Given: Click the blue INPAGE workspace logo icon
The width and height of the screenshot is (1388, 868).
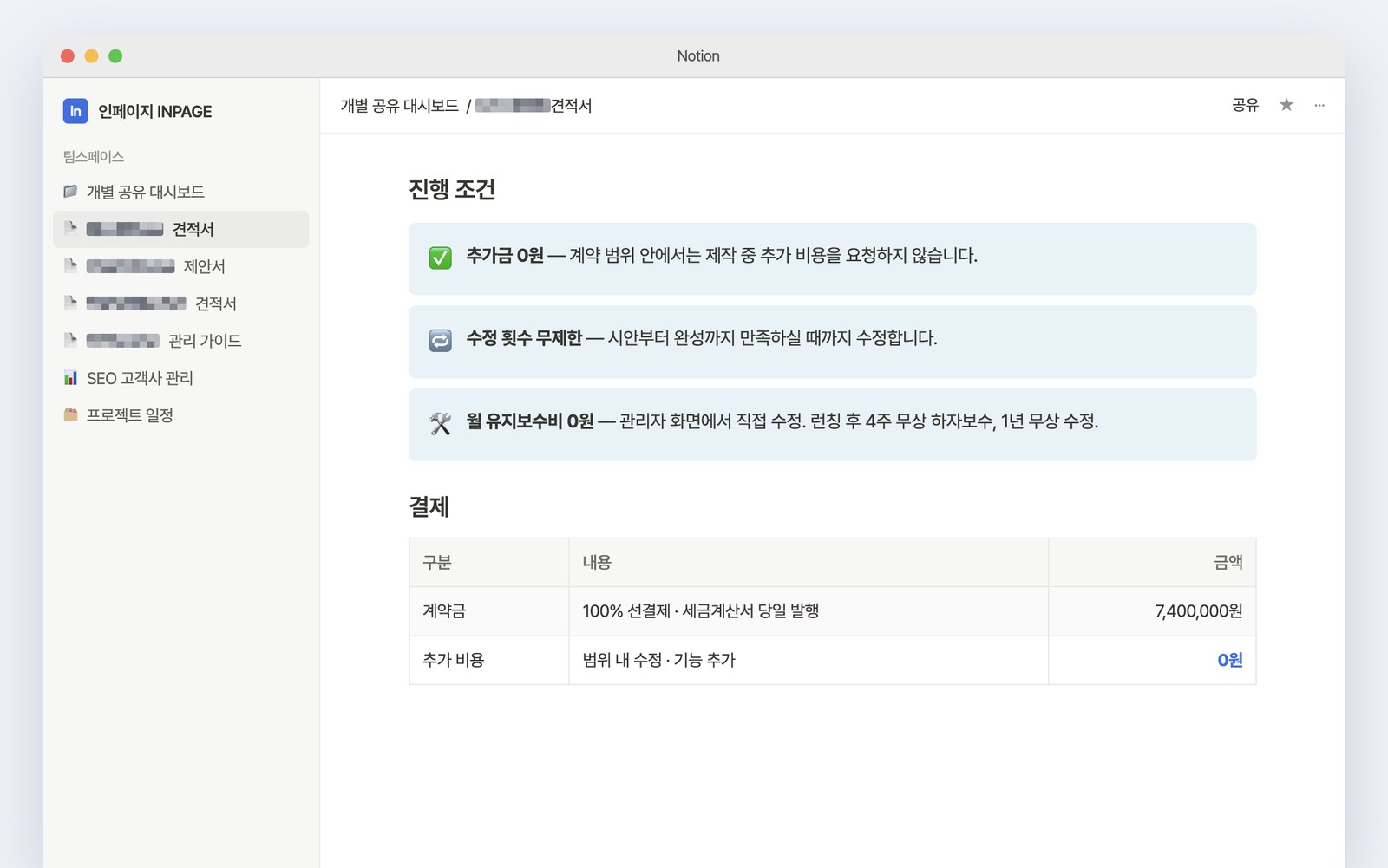Looking at the screenshot, I should (x=75, y=111).
